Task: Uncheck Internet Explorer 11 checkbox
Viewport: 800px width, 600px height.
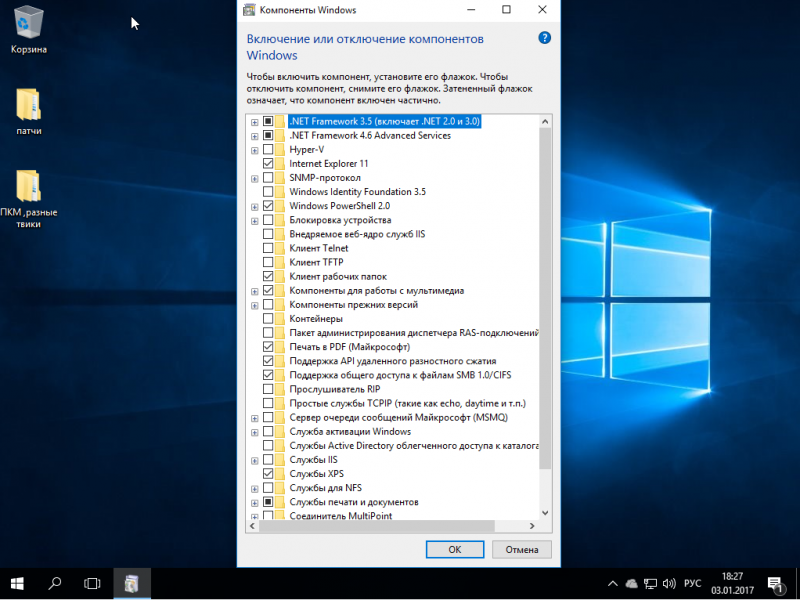Action: (268, 164)
